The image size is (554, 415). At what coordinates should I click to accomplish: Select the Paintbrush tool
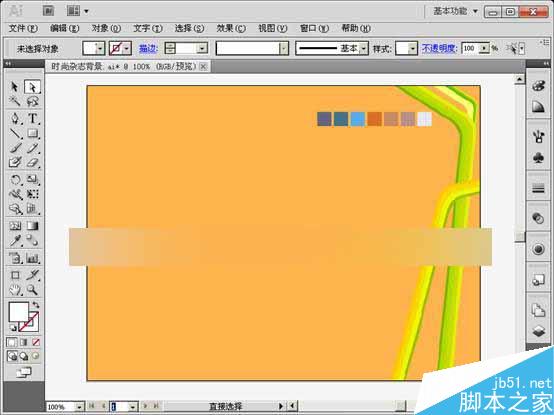pos(15,148)
